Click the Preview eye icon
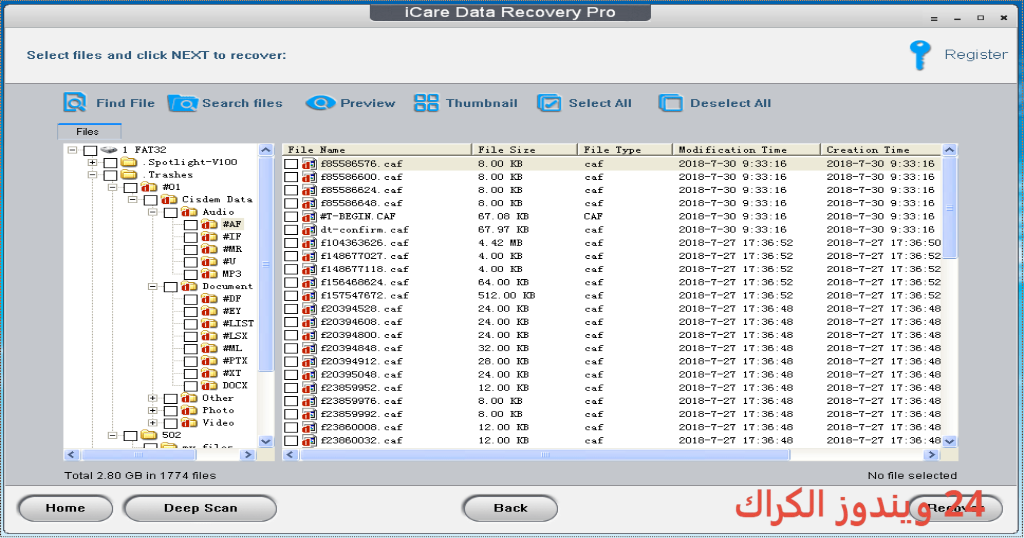This screenshot has height=538, width=1024. (x=320, y=103)
